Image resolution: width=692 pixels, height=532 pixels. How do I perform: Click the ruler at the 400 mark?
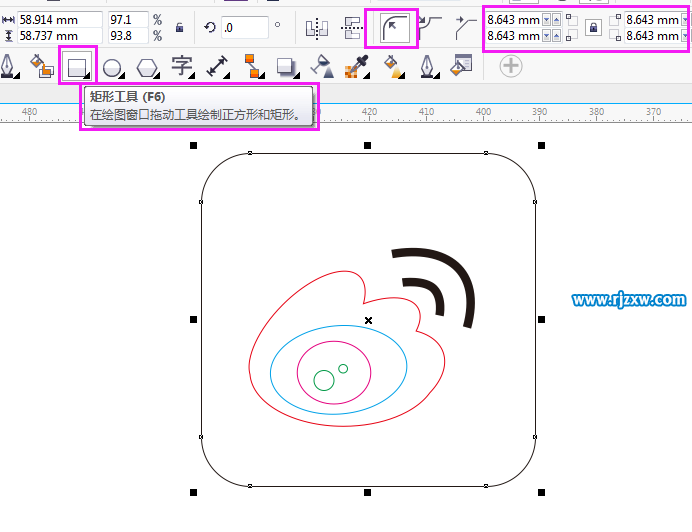pyautogui.click(x=483, y=112)
